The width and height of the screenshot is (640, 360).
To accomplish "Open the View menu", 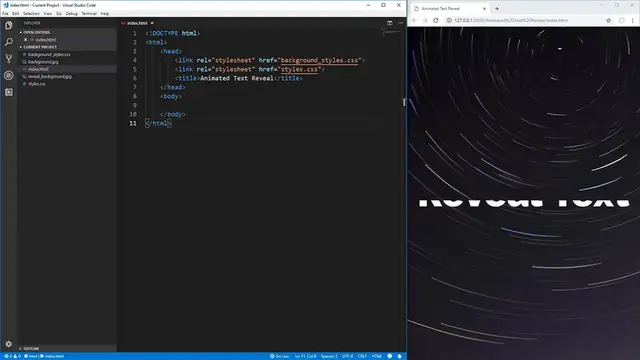I will [48, 13].
